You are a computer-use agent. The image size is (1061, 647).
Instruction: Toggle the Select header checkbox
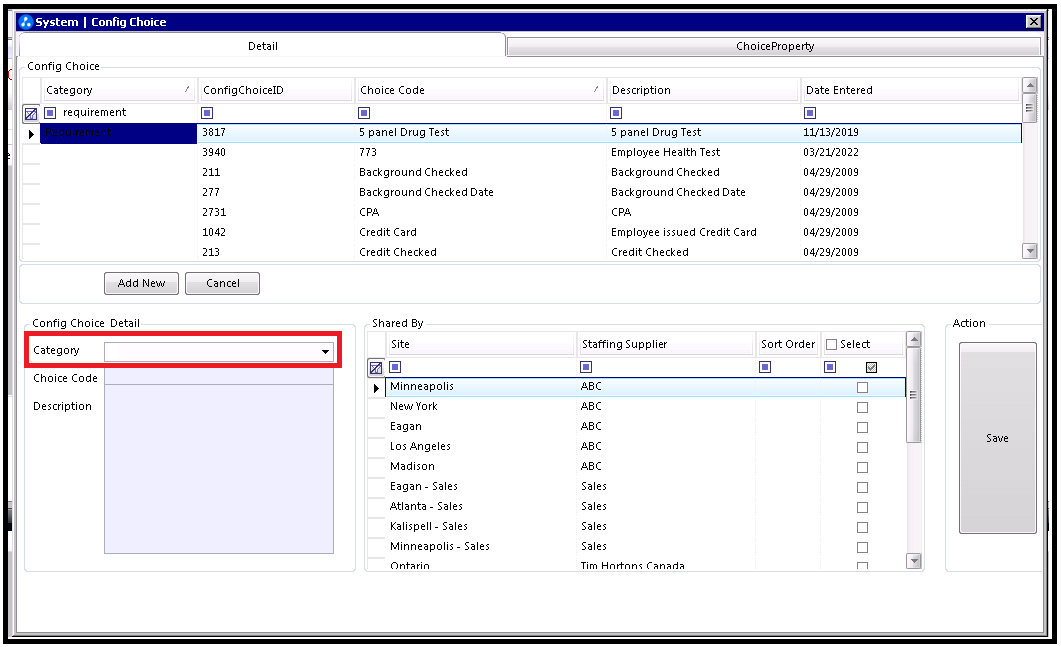(832, 344)
